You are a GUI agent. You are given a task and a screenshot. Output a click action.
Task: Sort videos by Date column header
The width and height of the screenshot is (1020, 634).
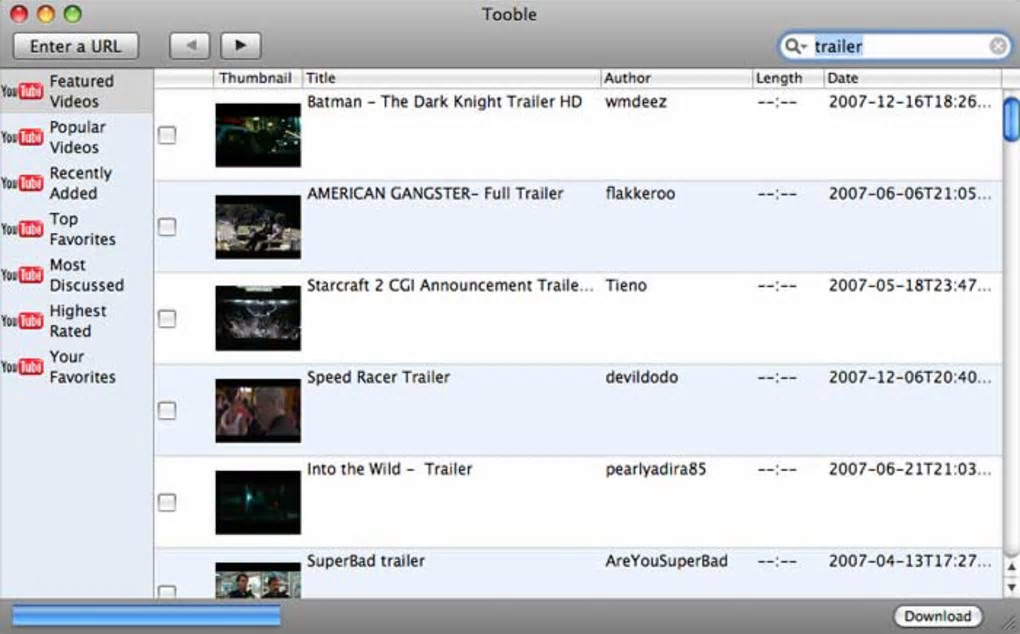[x=912, y=78]
